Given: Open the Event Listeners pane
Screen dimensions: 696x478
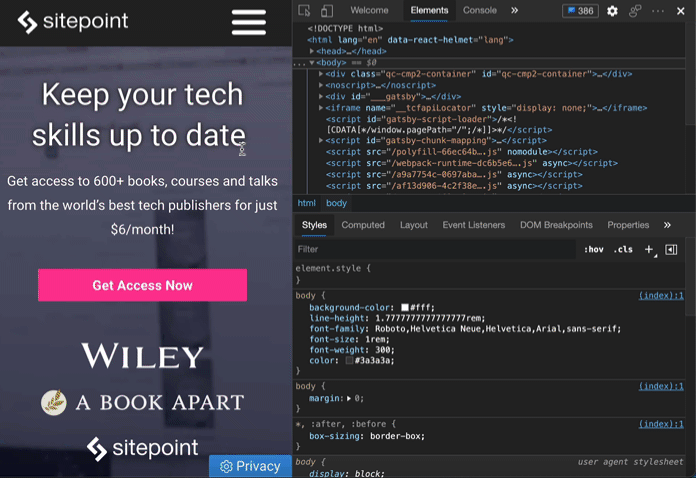Looking at the screenshot, I should [474, 225].
